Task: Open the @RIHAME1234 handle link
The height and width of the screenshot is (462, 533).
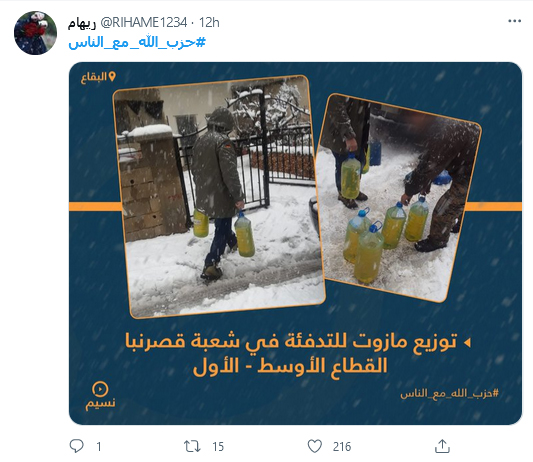Action: [x=143, y=23]
